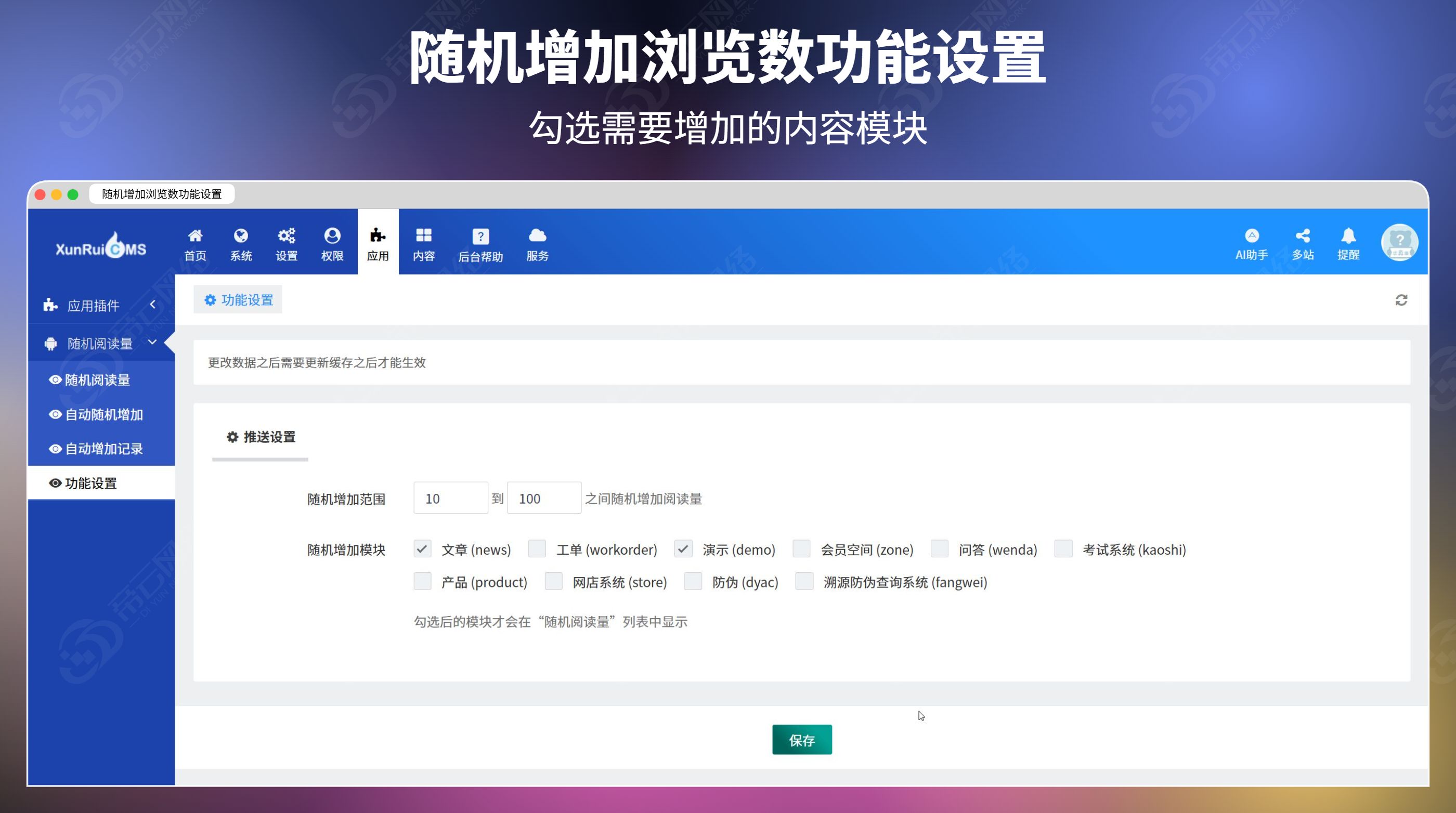Click the random range input showing 100
Image resolution: width=1456 pixels, height=813 pixels.
click(x=543, y=498)
